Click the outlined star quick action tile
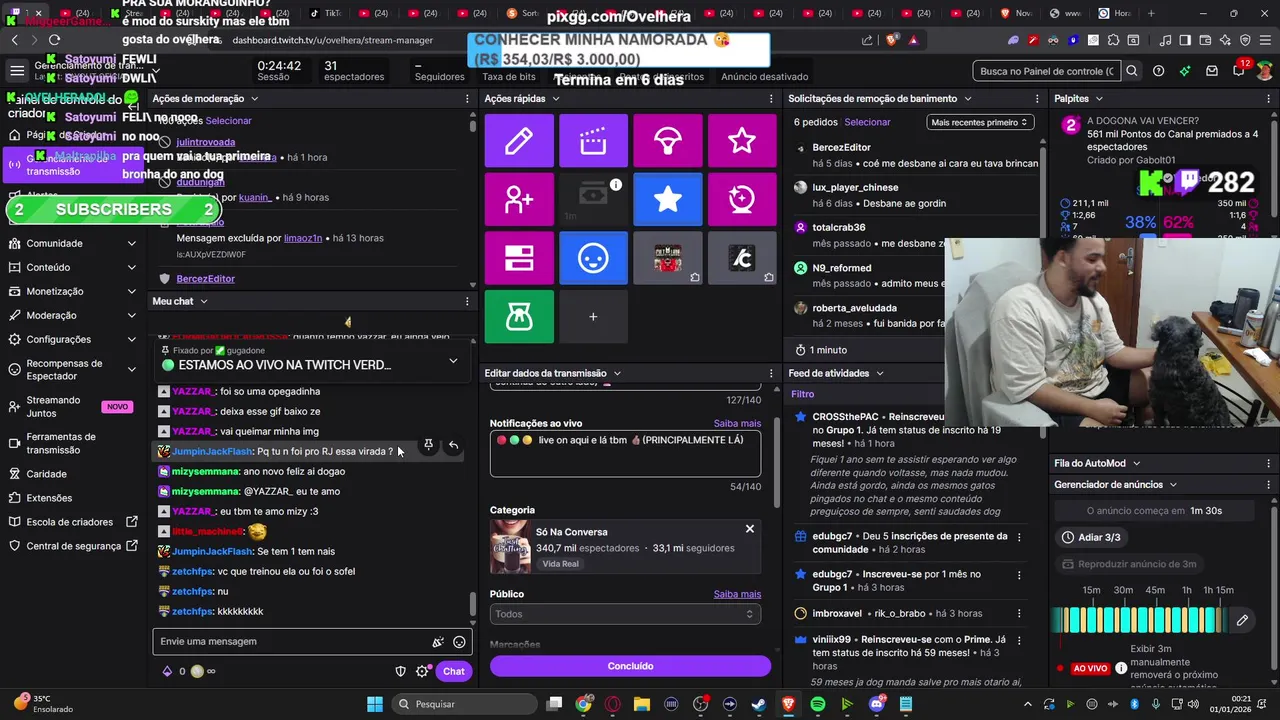1280x720 pixels. [742, 141]
